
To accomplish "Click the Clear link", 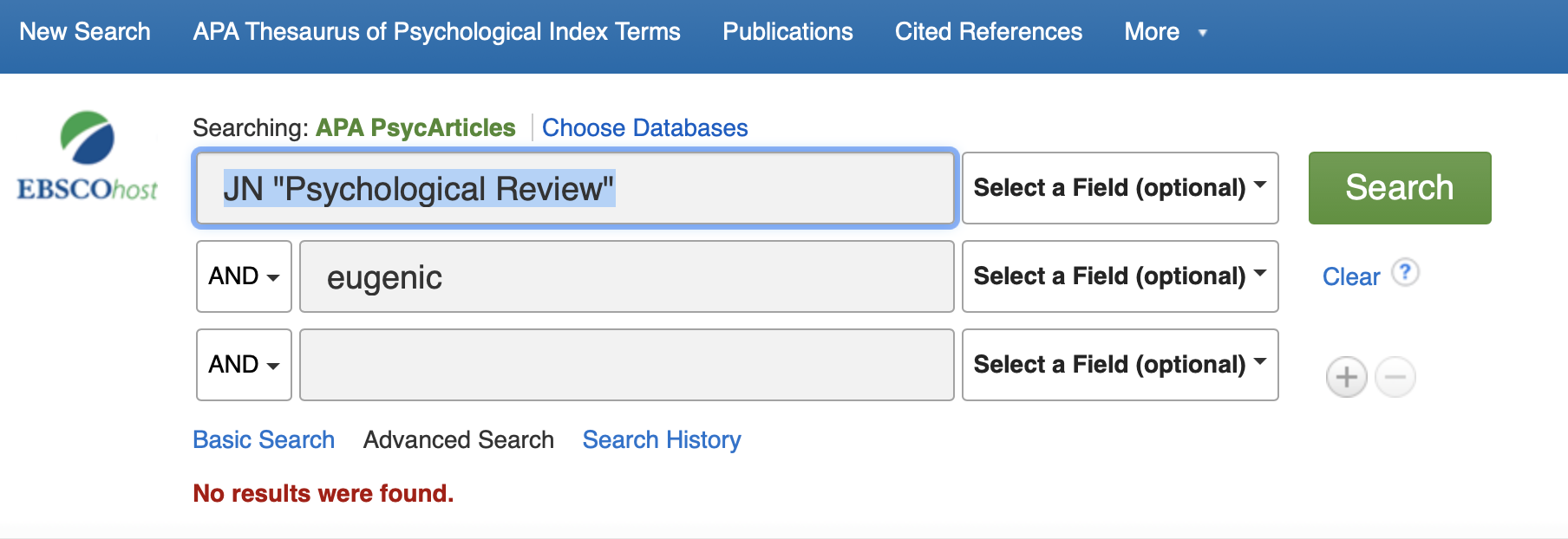I will (x=1350, y=276).
